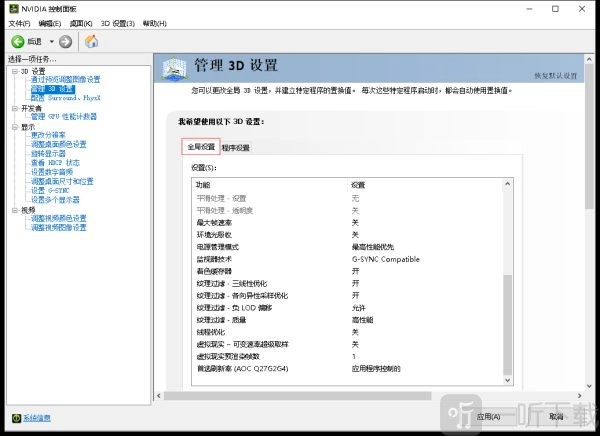Collapse the 3D 设置 tree node
This screenshot has width=600, height=436.
coord(14,71)
